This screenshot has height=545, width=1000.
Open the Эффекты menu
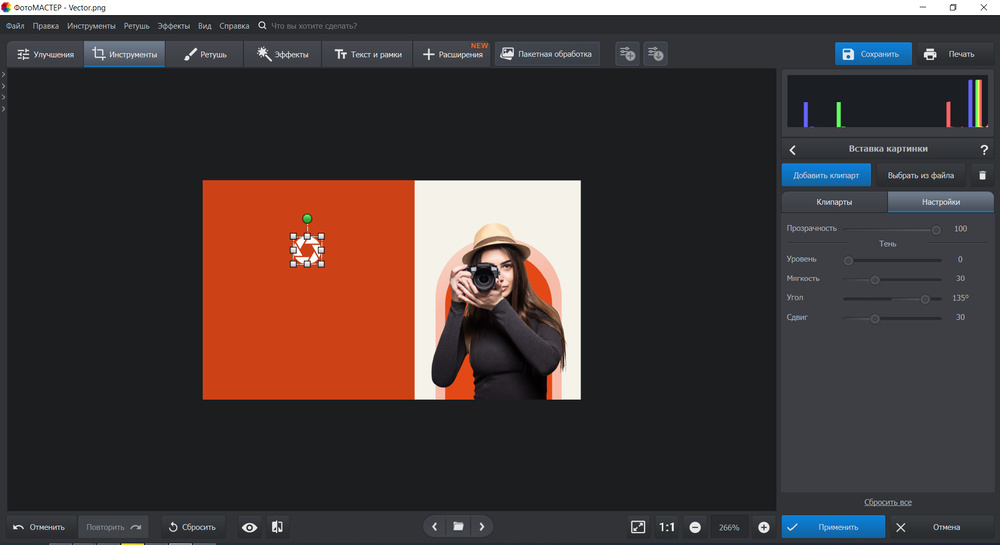tap(173, 25)
